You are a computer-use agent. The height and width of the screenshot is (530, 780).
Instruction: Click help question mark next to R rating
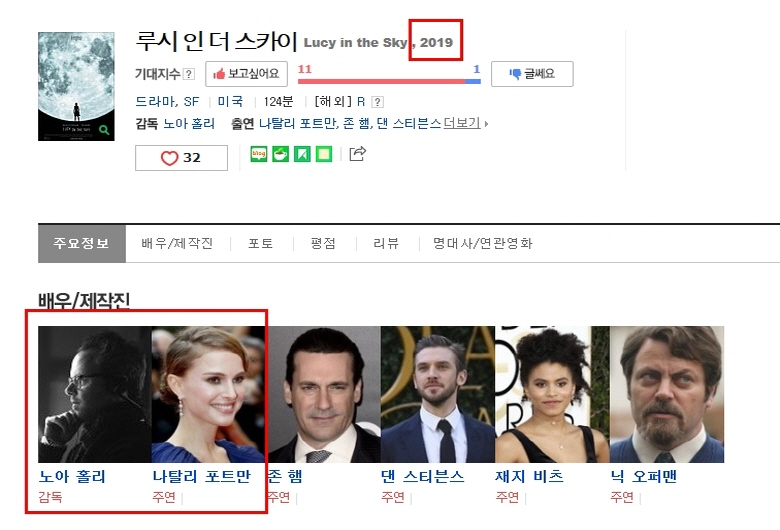[x=377, y=102]
